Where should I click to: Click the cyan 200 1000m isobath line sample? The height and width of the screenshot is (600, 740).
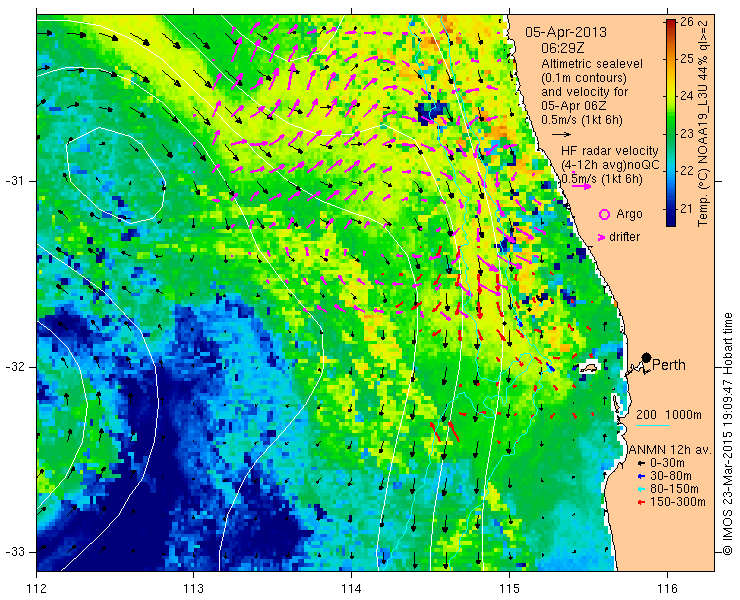point(653,425)
